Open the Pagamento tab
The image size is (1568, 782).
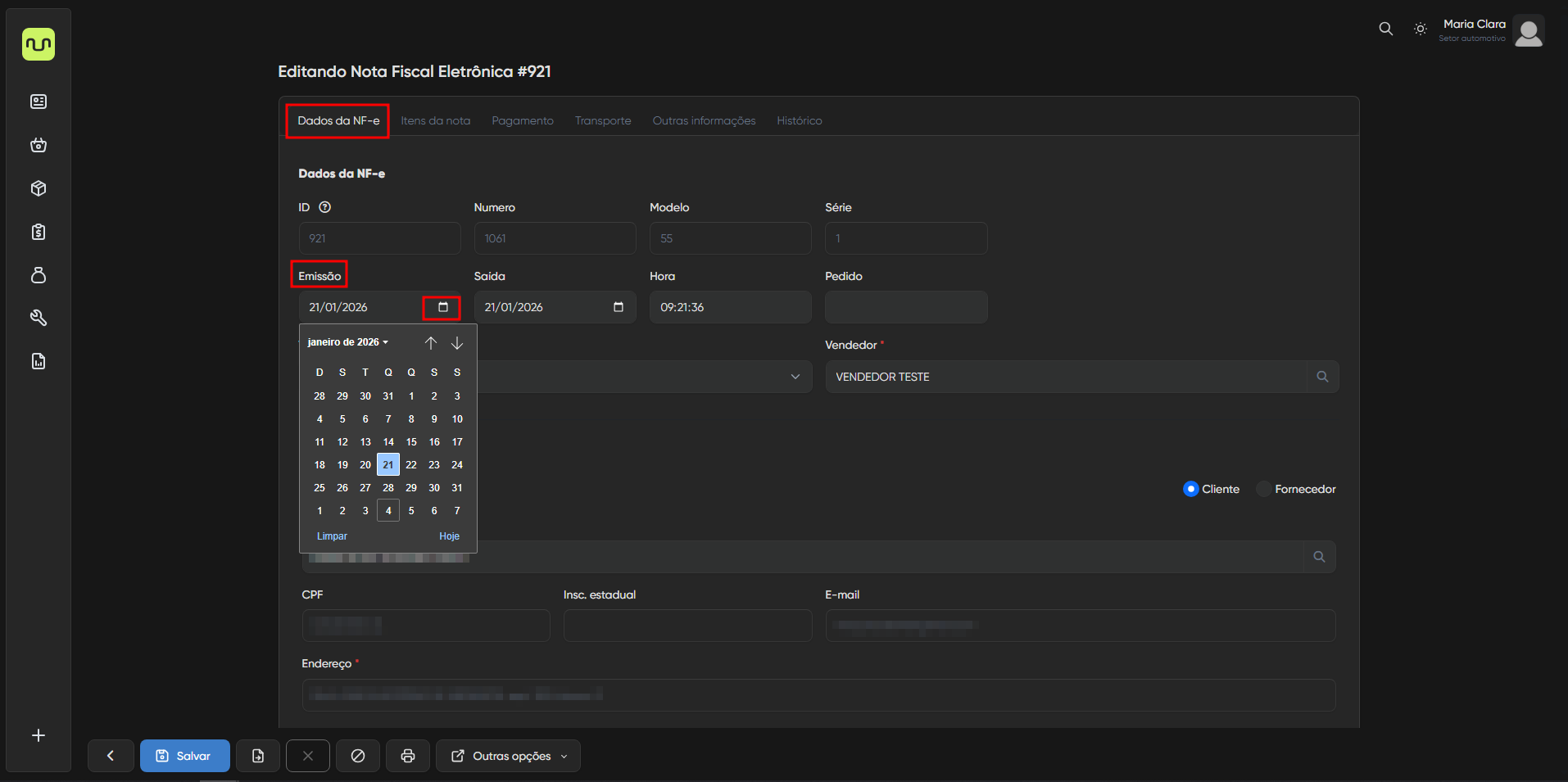point(523,120)
